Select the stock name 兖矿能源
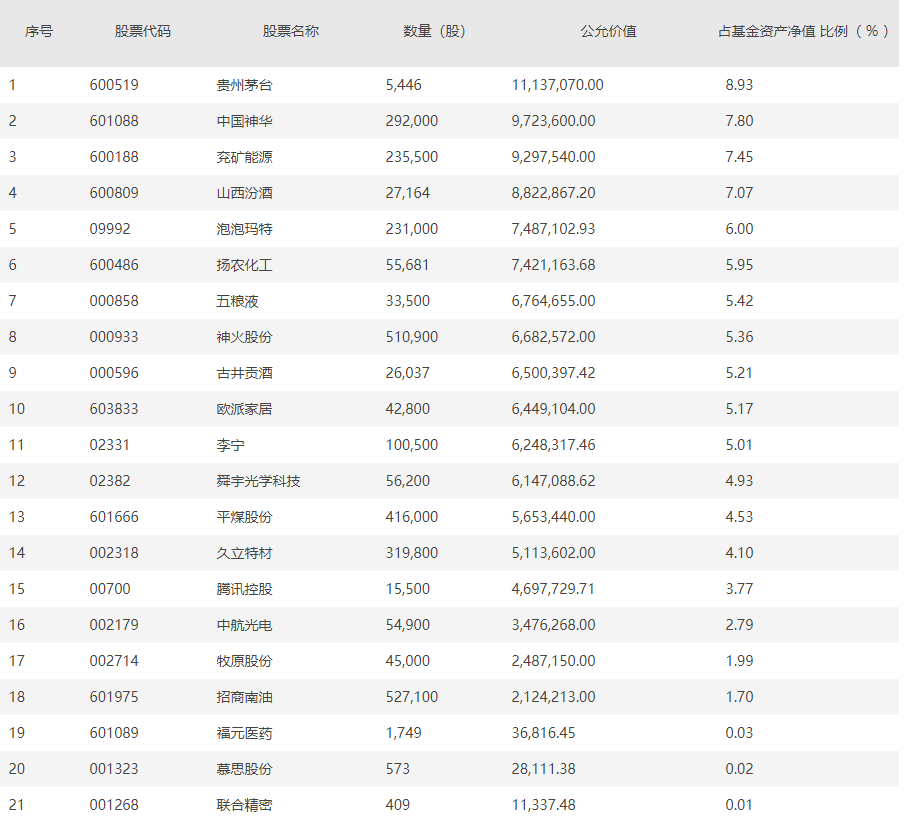The width and height of the screenshot is (909, 825). click(244, 157)
